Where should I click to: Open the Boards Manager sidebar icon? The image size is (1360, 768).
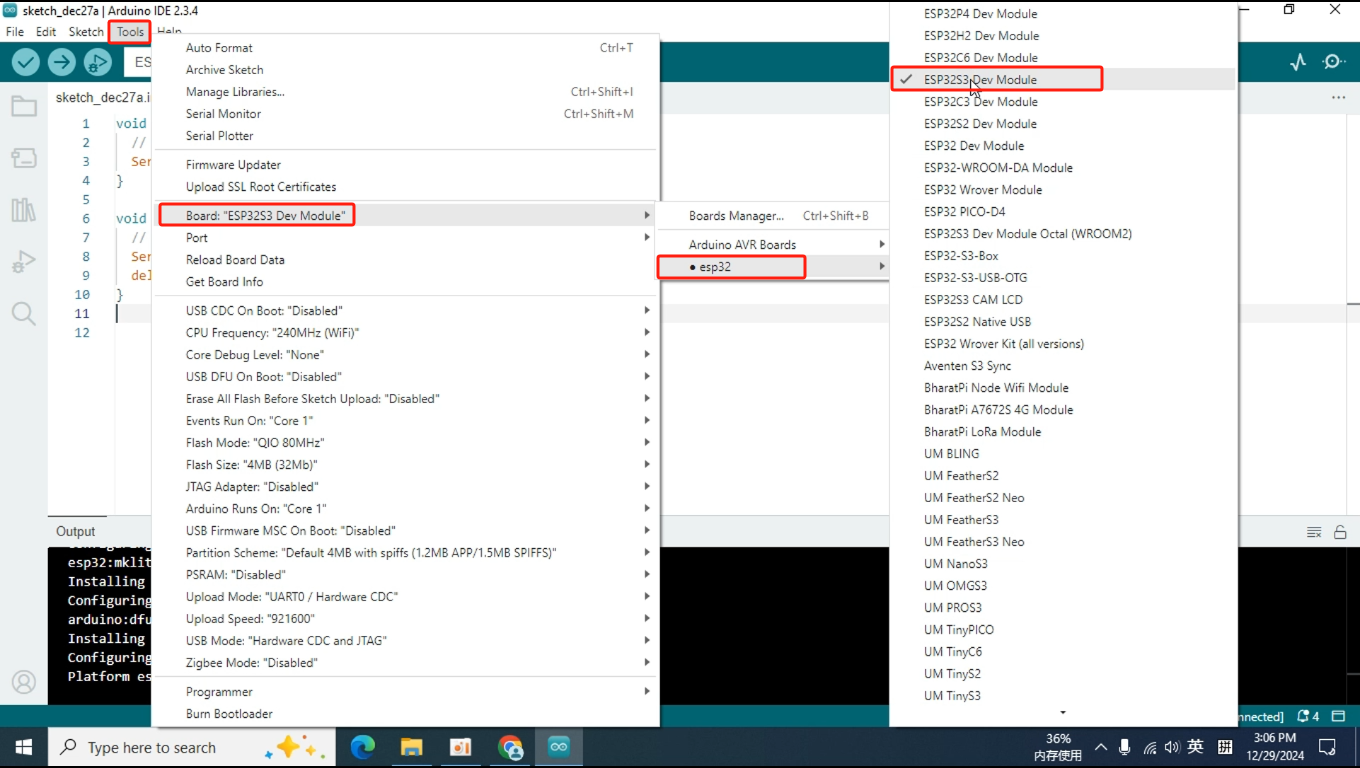point(24,158)
